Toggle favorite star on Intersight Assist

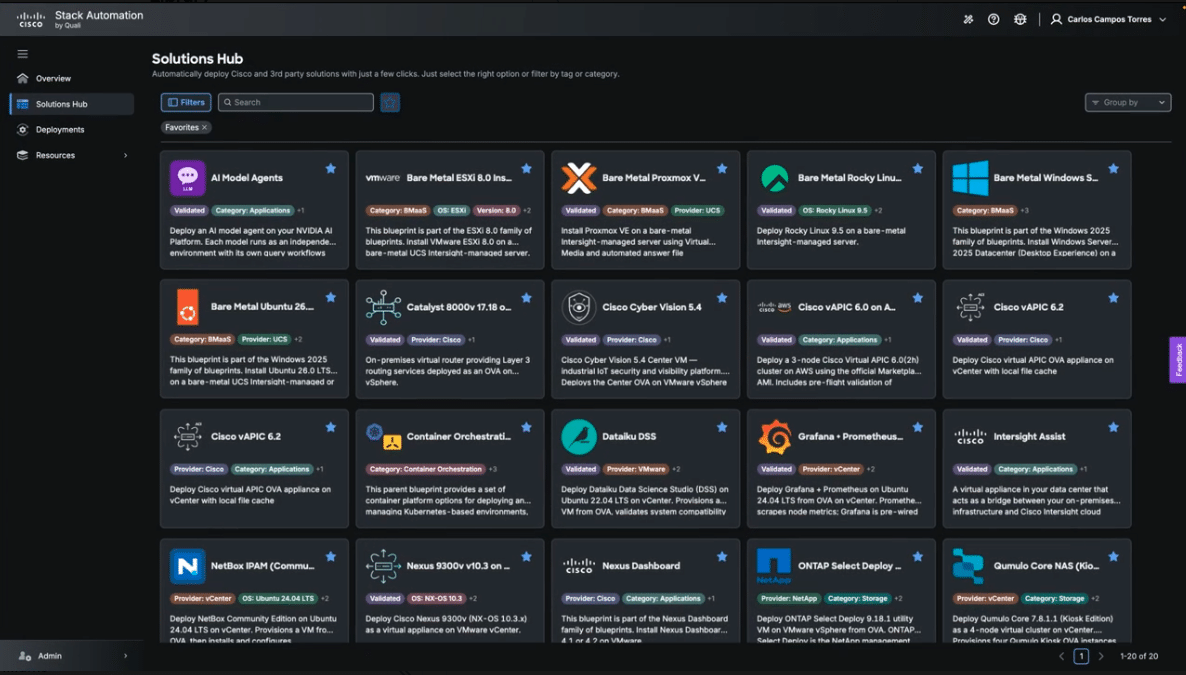(x=1113, y=428)
